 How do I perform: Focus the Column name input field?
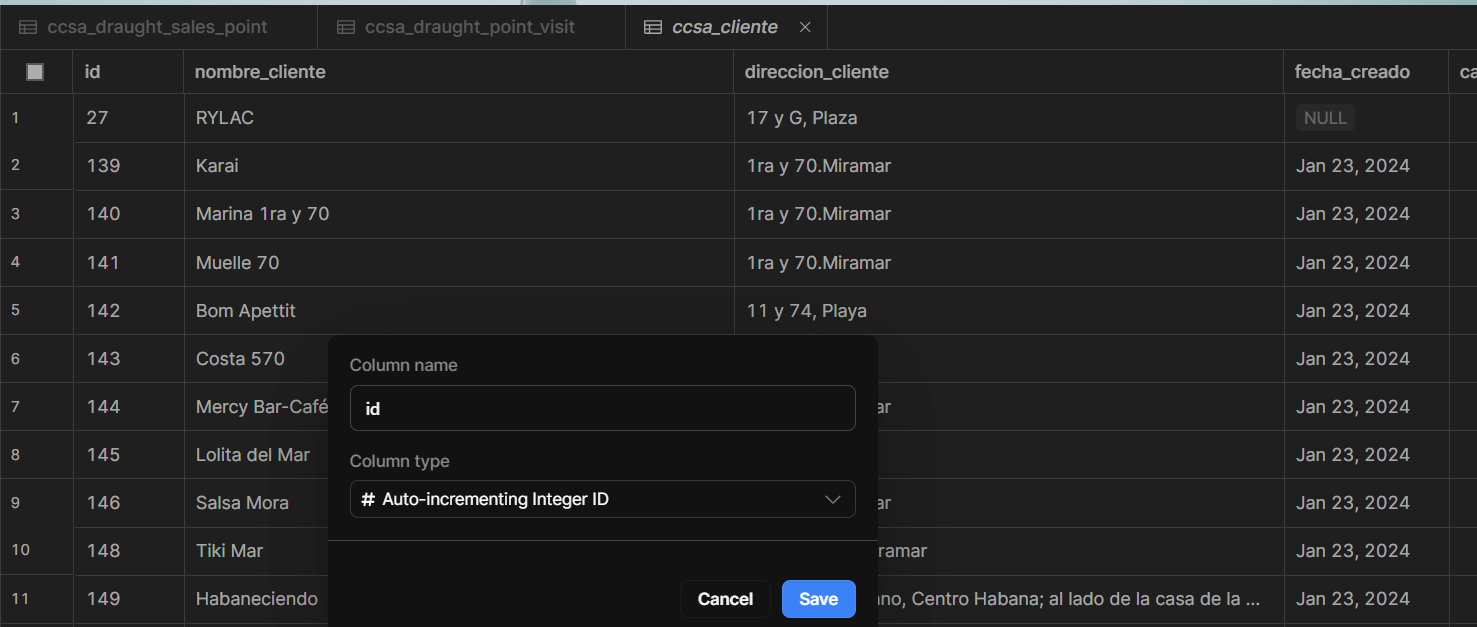click(x=602, y=408)
